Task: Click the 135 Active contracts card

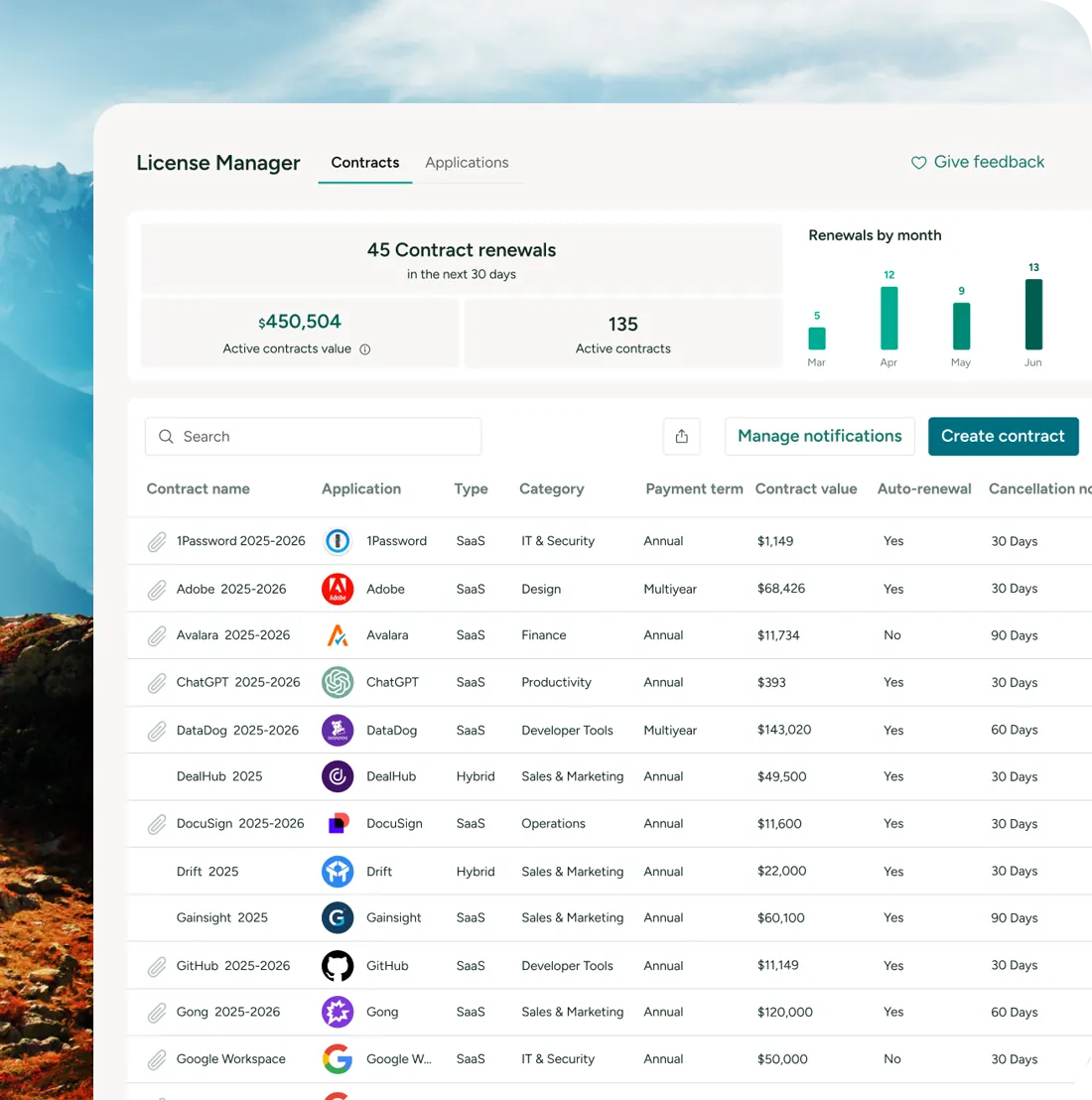Action: (623, 334)
